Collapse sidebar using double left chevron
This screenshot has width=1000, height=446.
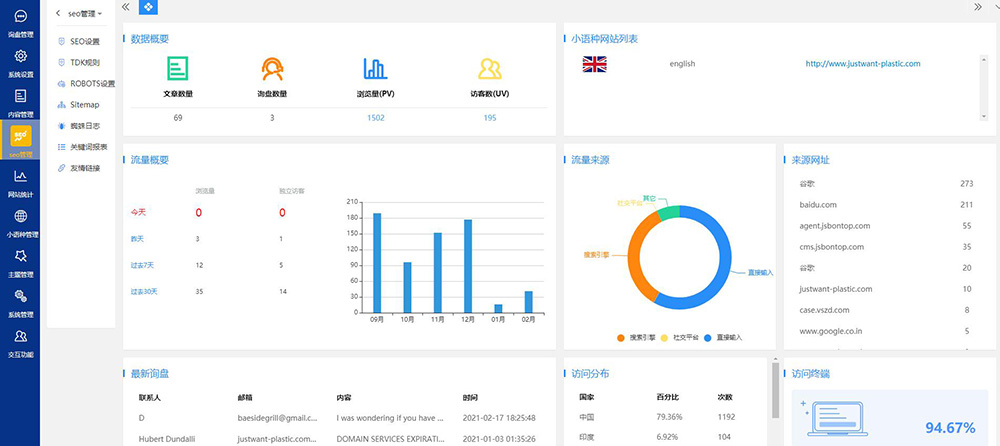125,7
